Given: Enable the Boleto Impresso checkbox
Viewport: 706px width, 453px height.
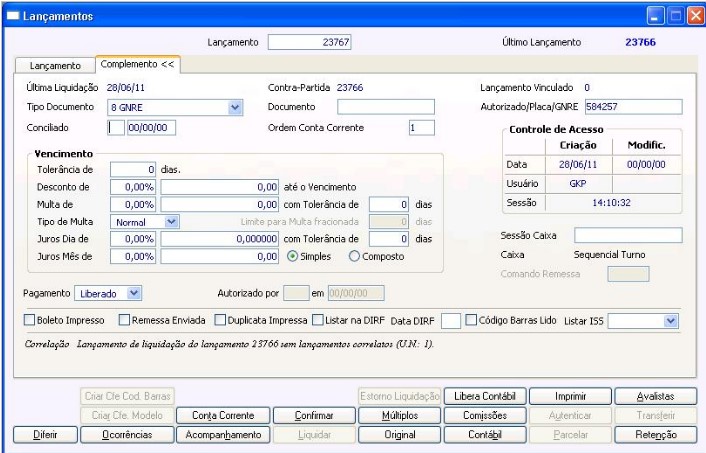Looking at the screenshot, I should tap(29, 321).
